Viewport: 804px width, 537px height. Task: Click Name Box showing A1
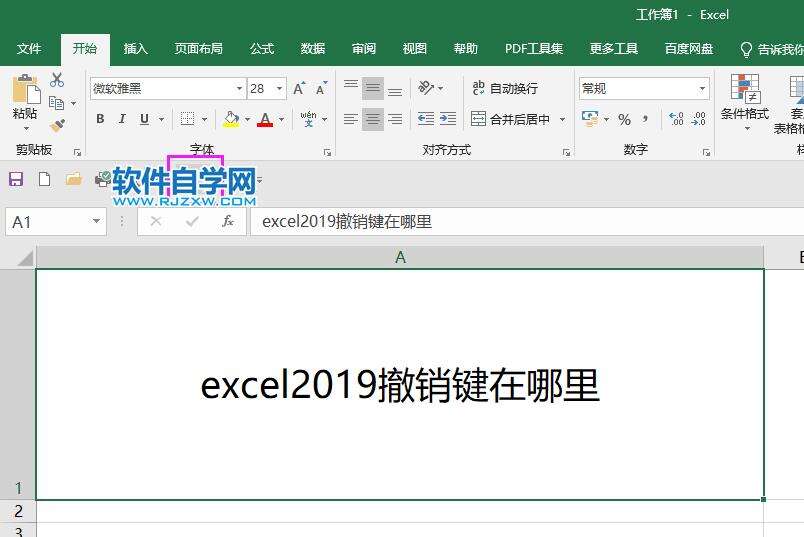pos(56,222)
